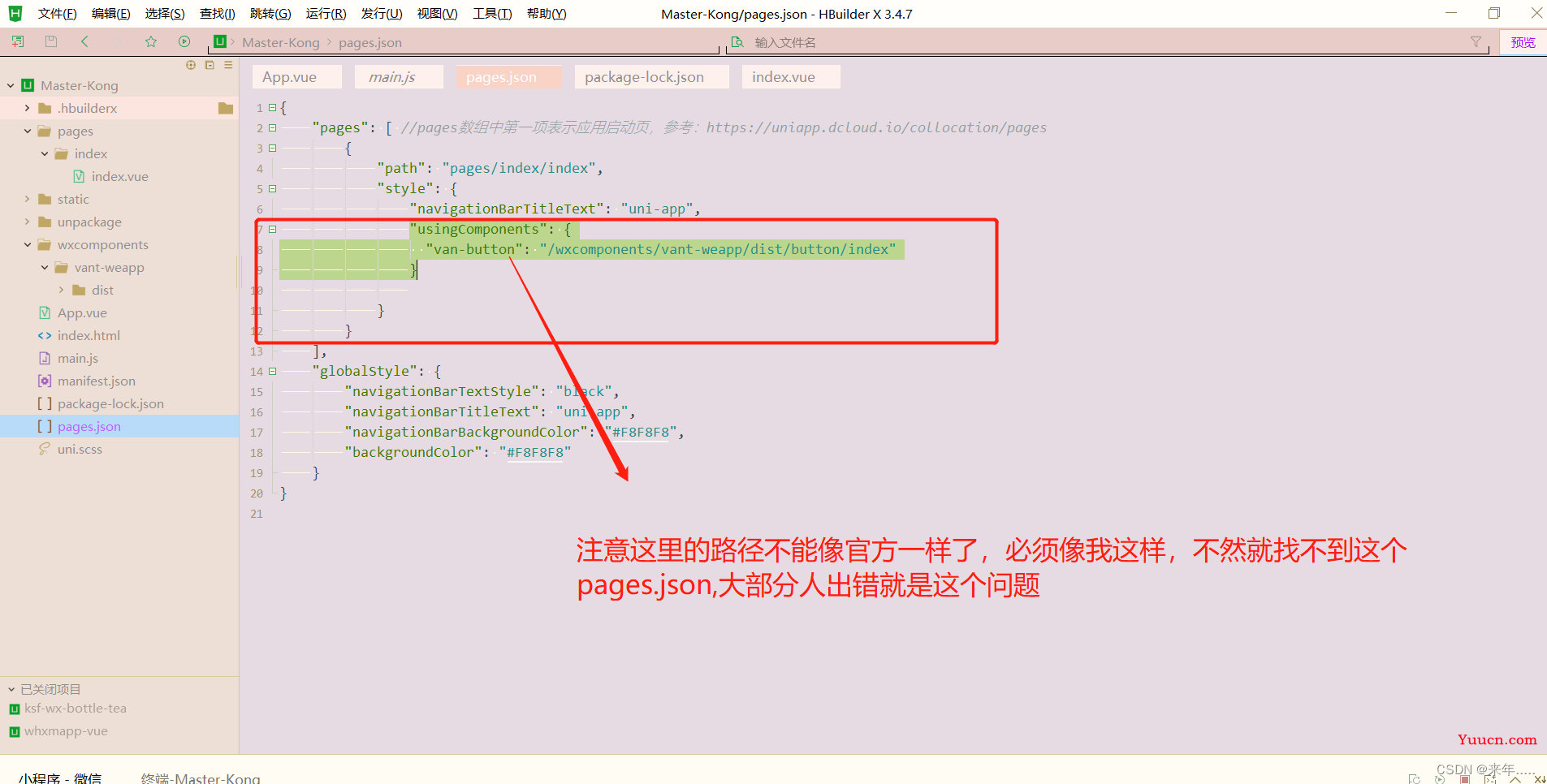
Task: Select the closed project ksf-wx-bottle-tea
Action: (76, 709)
